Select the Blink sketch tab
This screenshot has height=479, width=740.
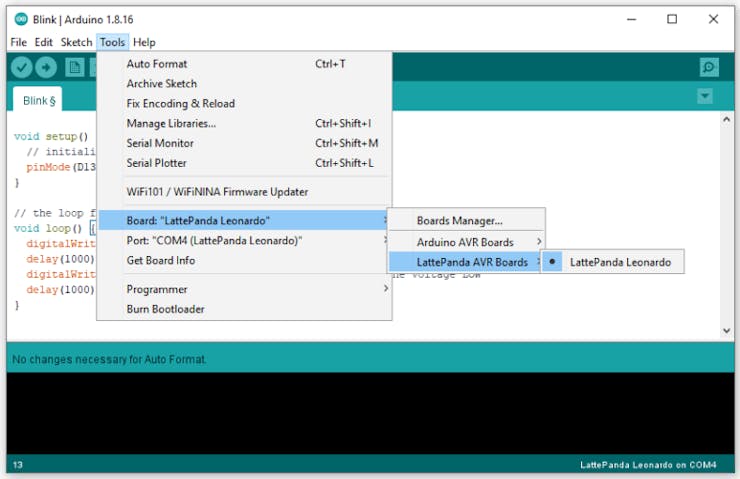38,101
